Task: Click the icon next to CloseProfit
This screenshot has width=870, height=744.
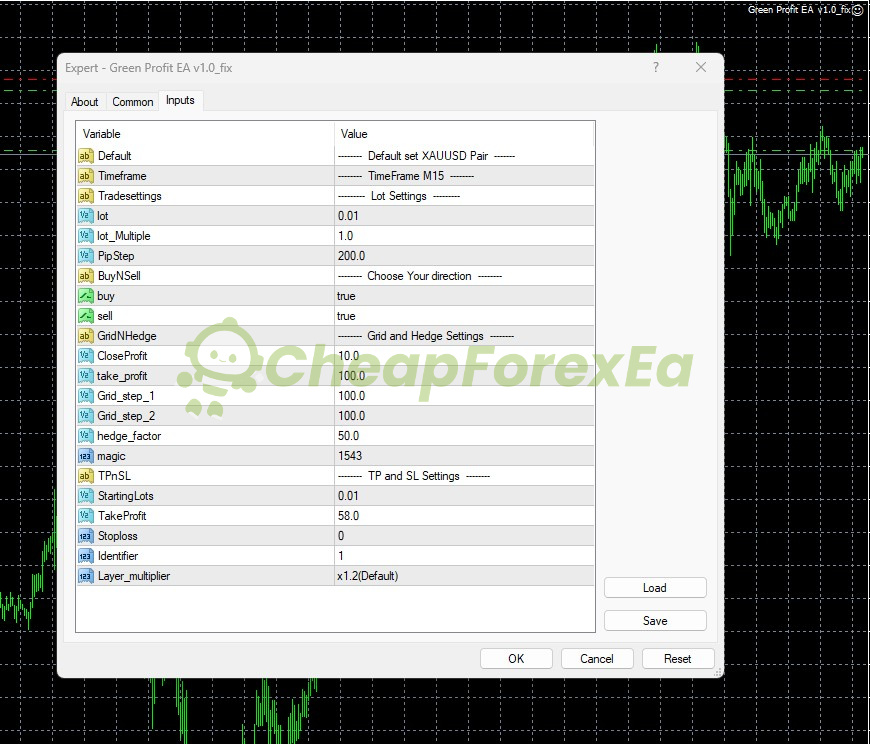Action: (85, 356)
